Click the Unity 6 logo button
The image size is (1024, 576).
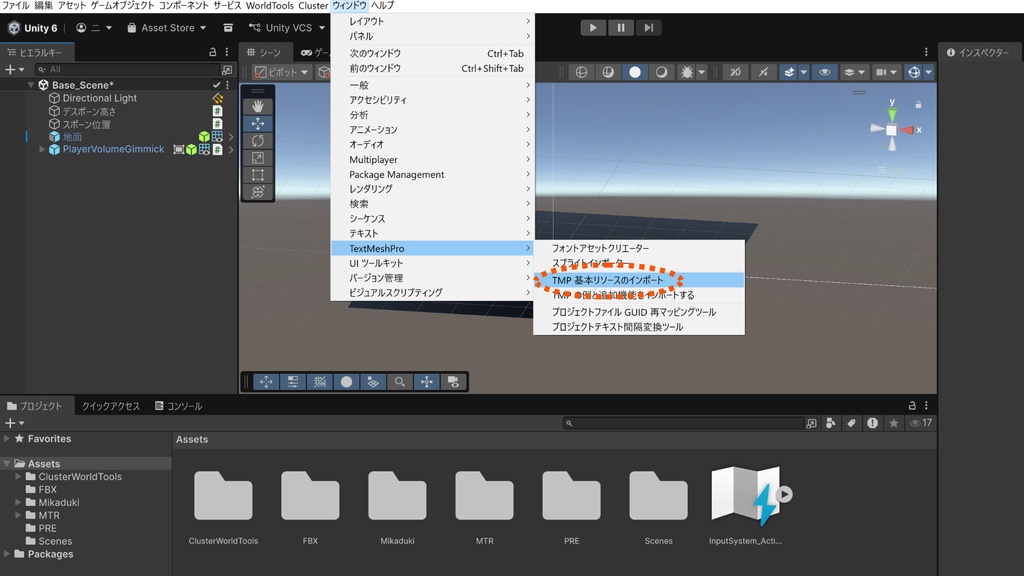pyautogui.click(x=33, y=27)
